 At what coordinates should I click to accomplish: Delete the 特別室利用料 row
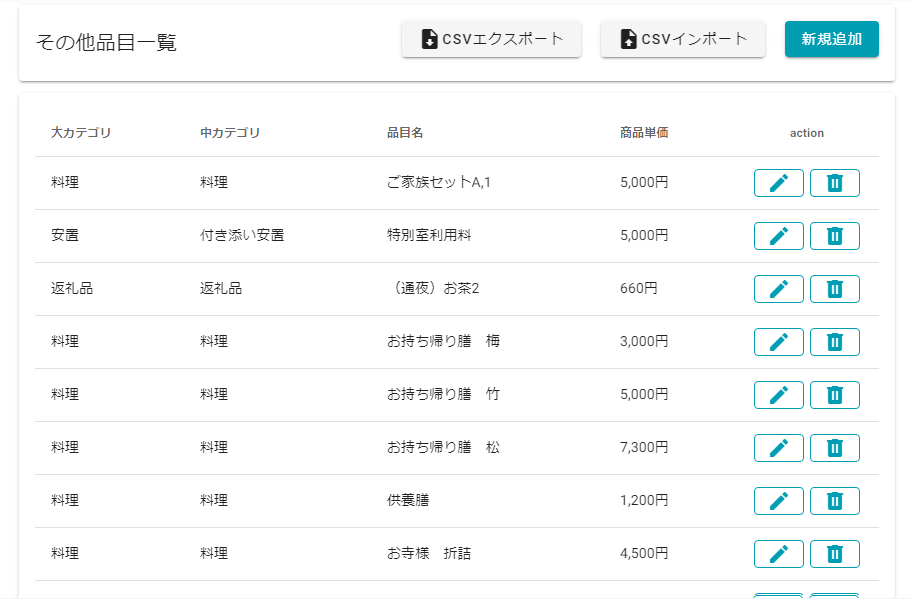834,236
